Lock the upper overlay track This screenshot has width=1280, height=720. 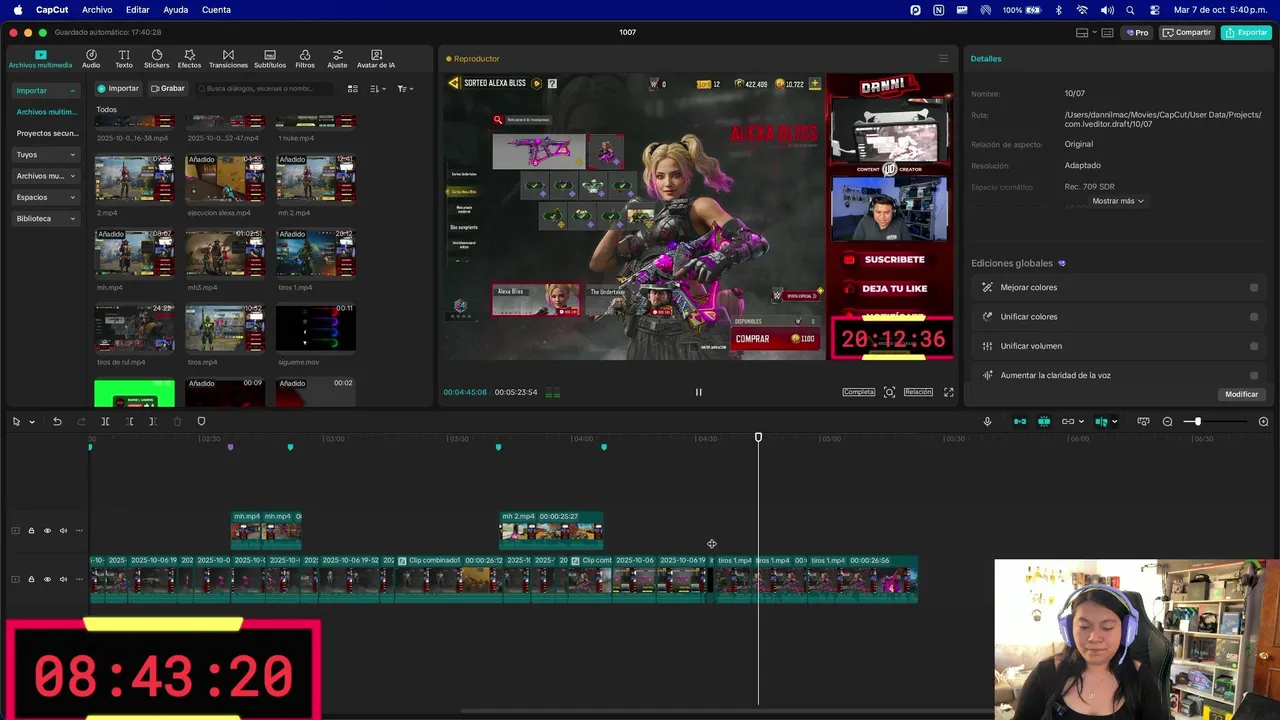(31, 531)
